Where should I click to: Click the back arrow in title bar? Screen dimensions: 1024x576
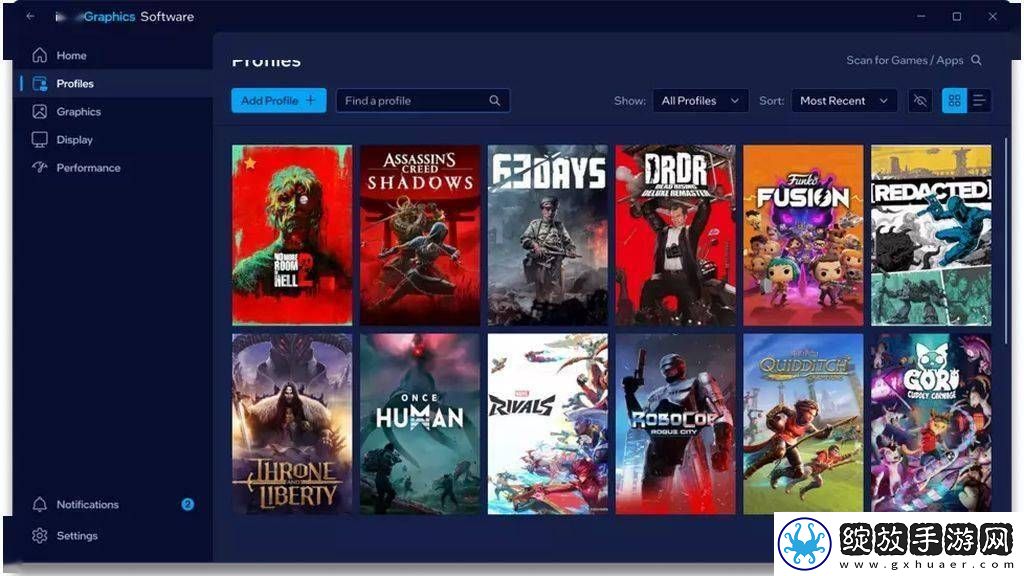[x=31, y=16]
